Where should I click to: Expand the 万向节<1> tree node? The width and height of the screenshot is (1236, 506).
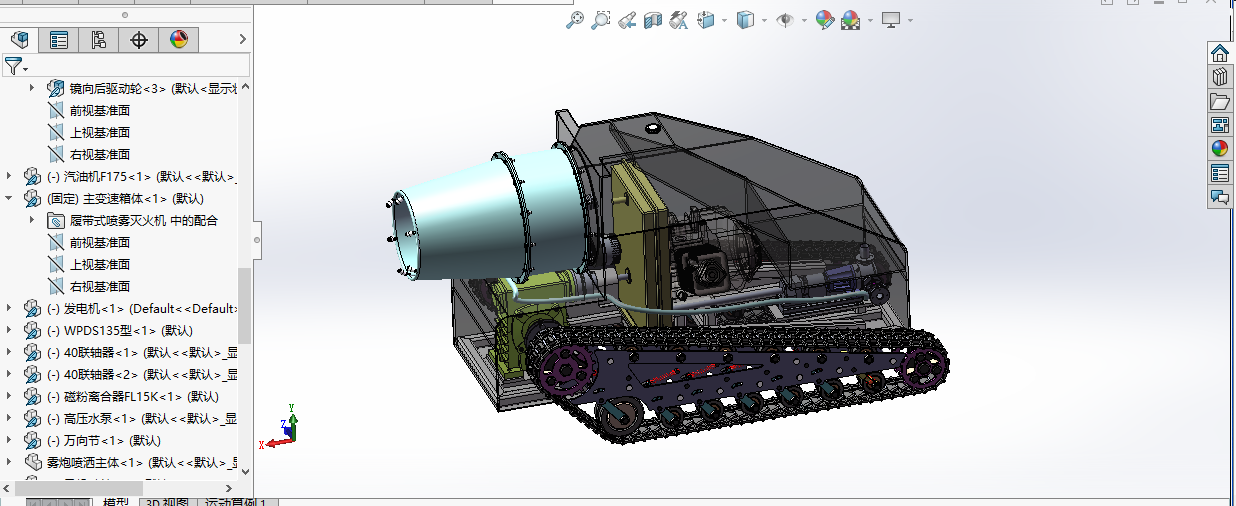[x=9, y=440]
